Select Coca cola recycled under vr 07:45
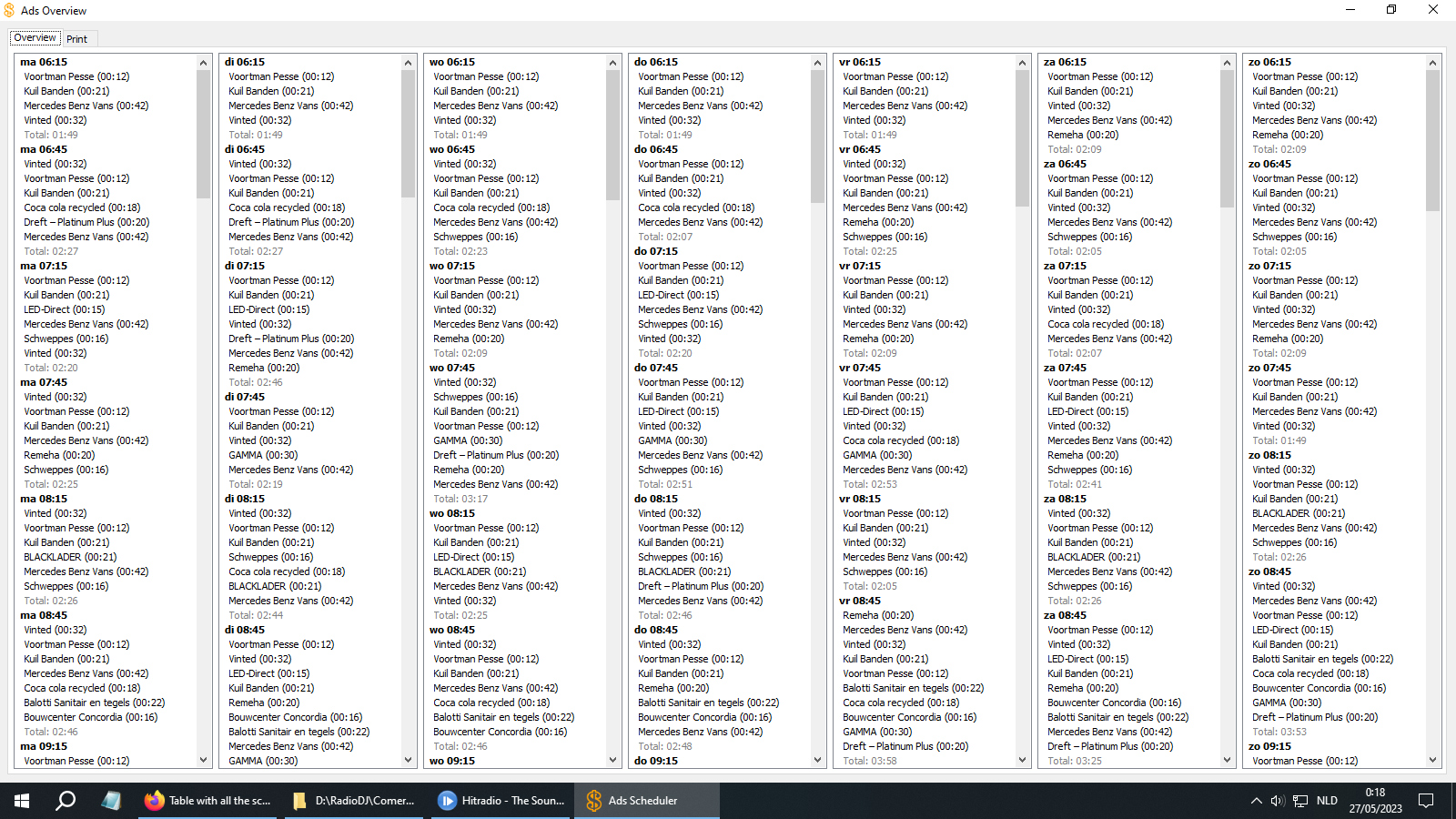Screen dimensions: 1456x819 [x=901, y=440]
